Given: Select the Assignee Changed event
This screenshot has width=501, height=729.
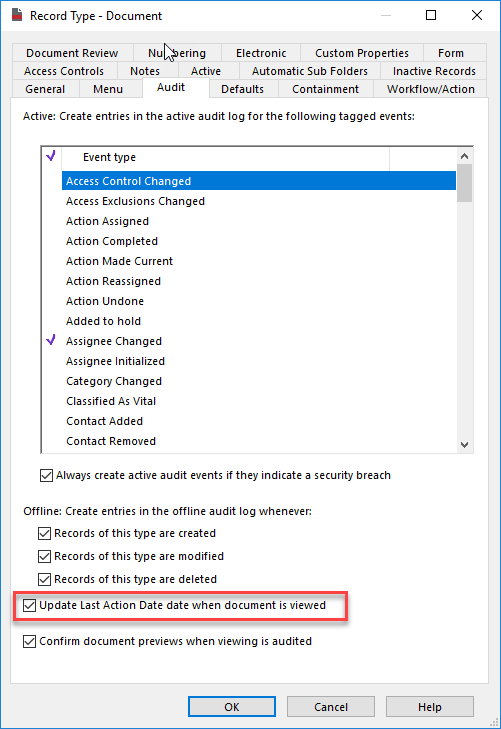Looking at the screenshot, I should (x=258, y=341).
